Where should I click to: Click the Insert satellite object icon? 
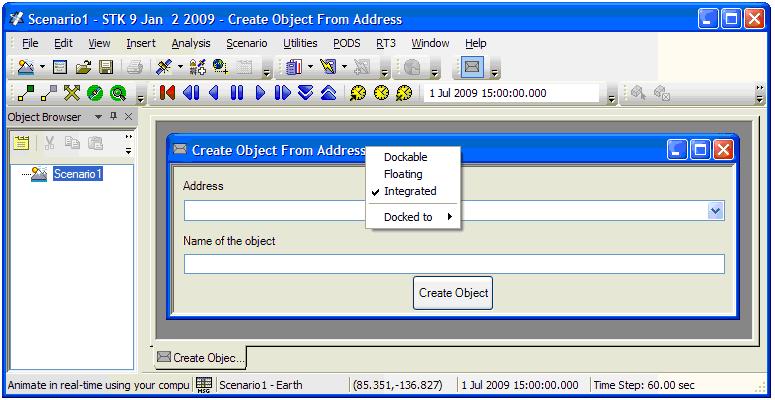pos(164,68)
